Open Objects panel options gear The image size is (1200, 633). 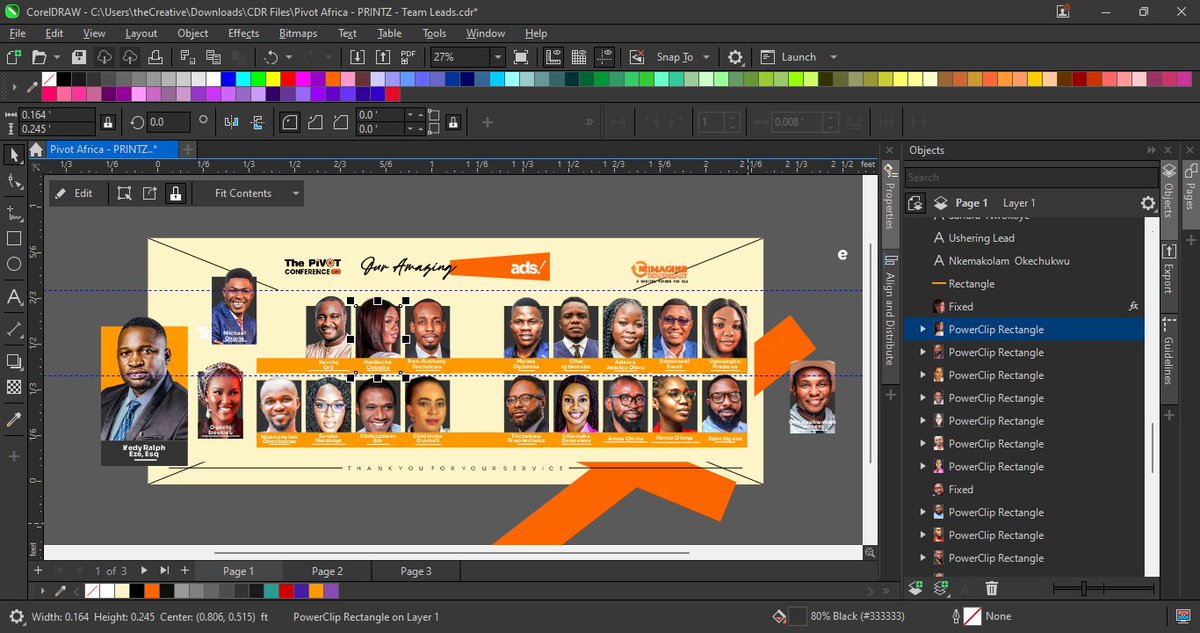tap(1148, 203)
